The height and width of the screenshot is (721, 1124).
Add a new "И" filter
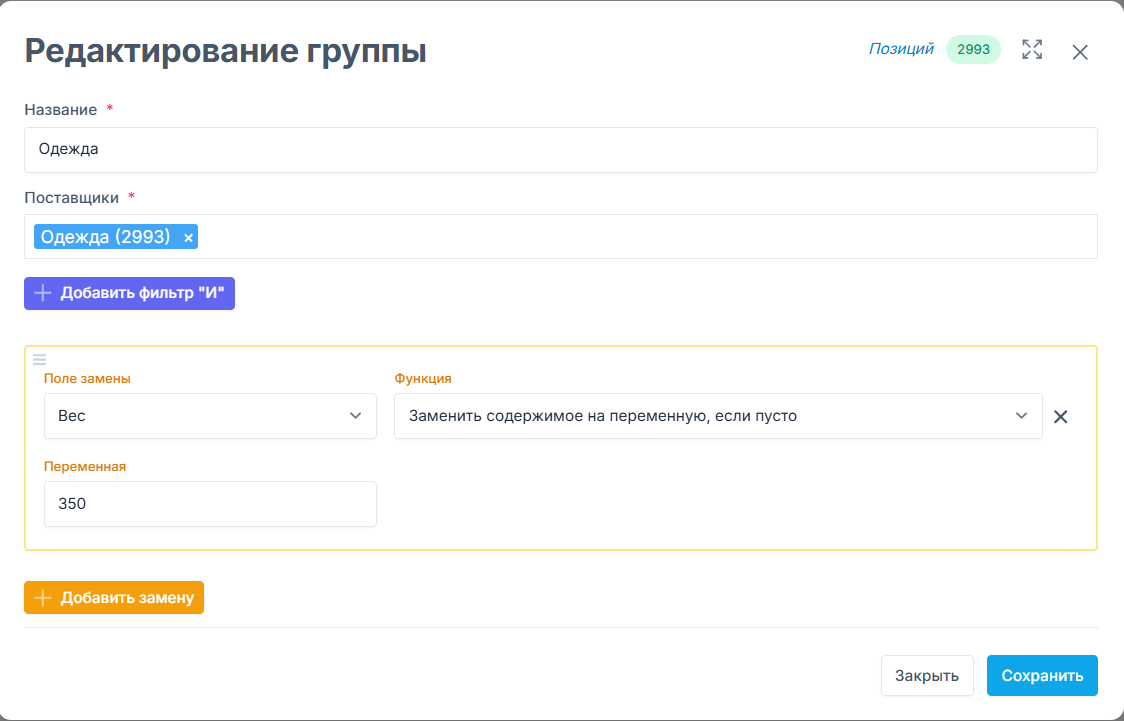pyautogui.click(x=129, y=294)
